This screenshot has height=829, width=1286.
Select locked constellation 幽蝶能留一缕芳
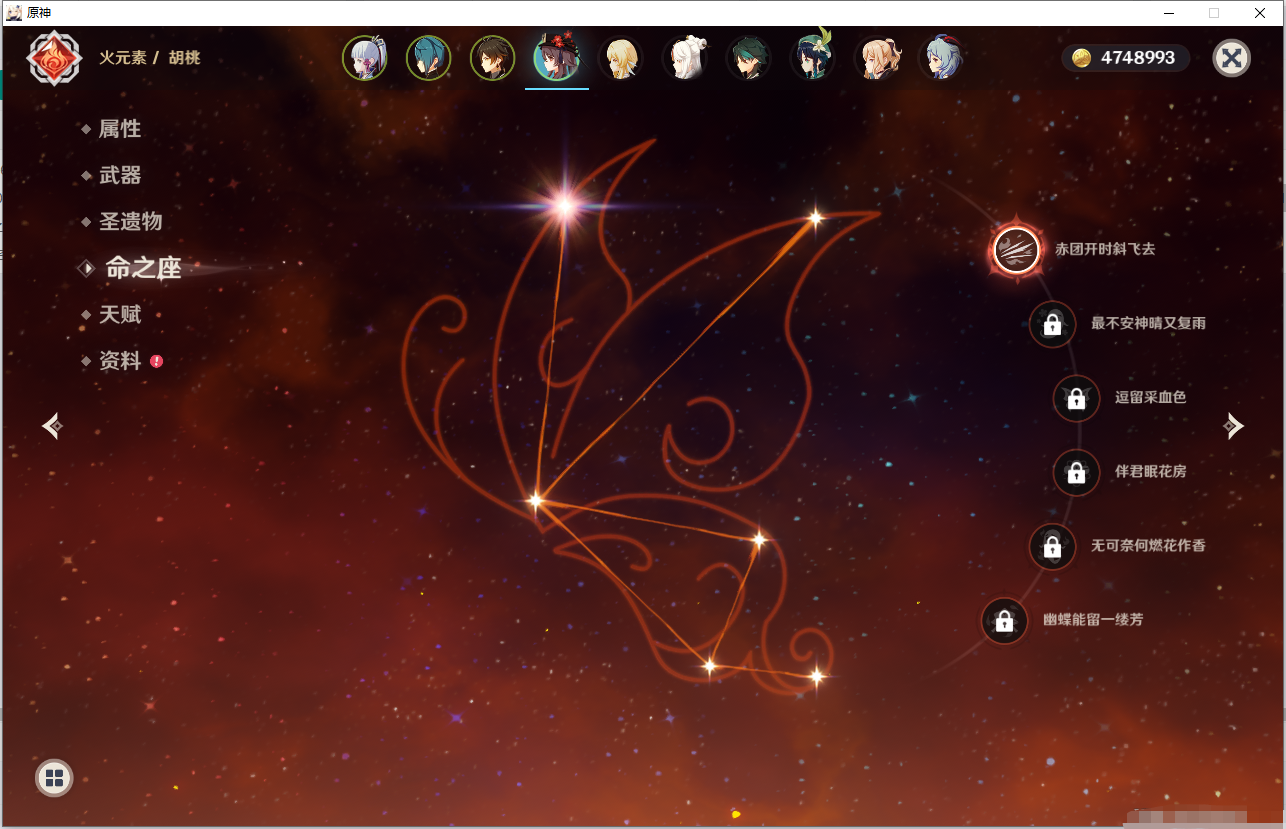[x=1004, y=620]
